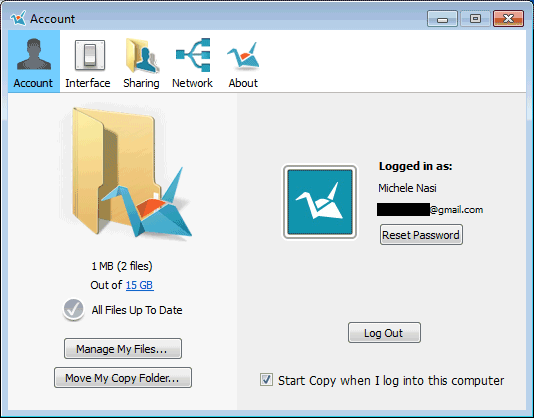Click the Reset Password button
The height and width of the screenshot is (418, 534).
click(421, 234)
